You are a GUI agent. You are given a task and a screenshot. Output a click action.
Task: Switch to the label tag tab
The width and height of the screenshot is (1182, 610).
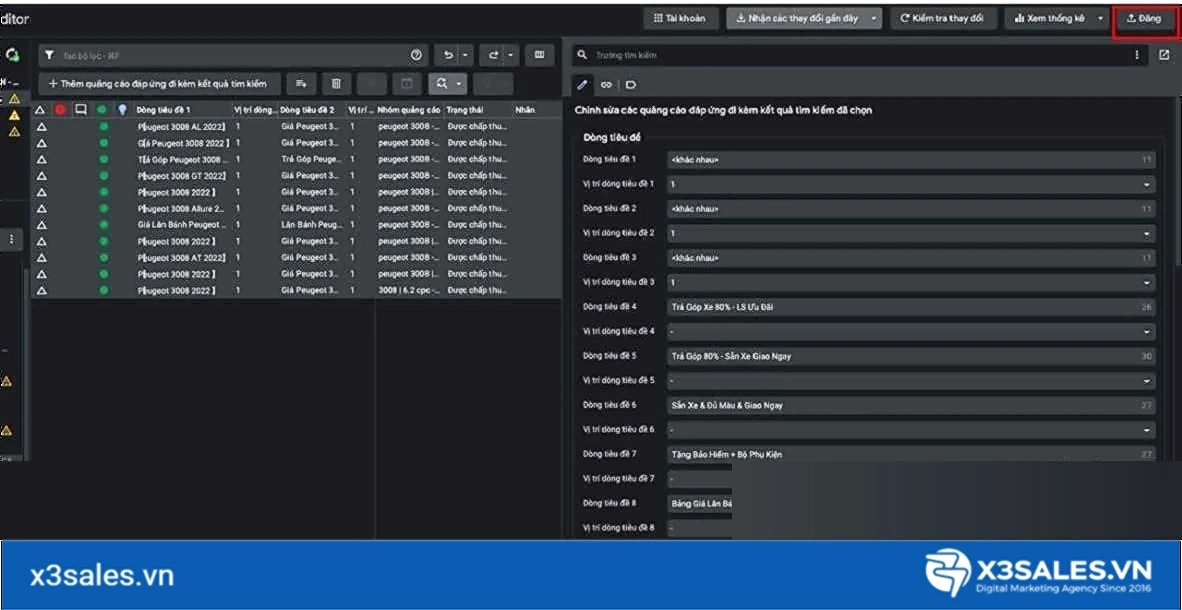[630, 84]
